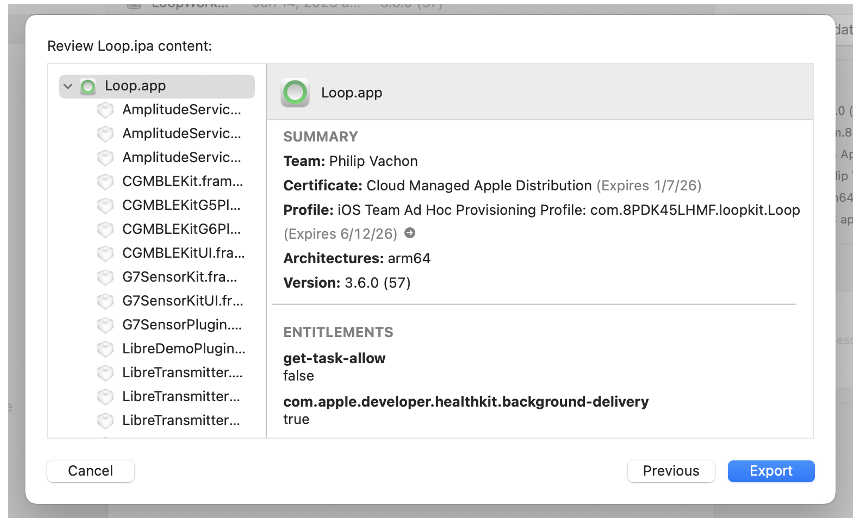Select the Loop.app row in the tree
This screenshot has width=862, height=528.
pos(157,86)
